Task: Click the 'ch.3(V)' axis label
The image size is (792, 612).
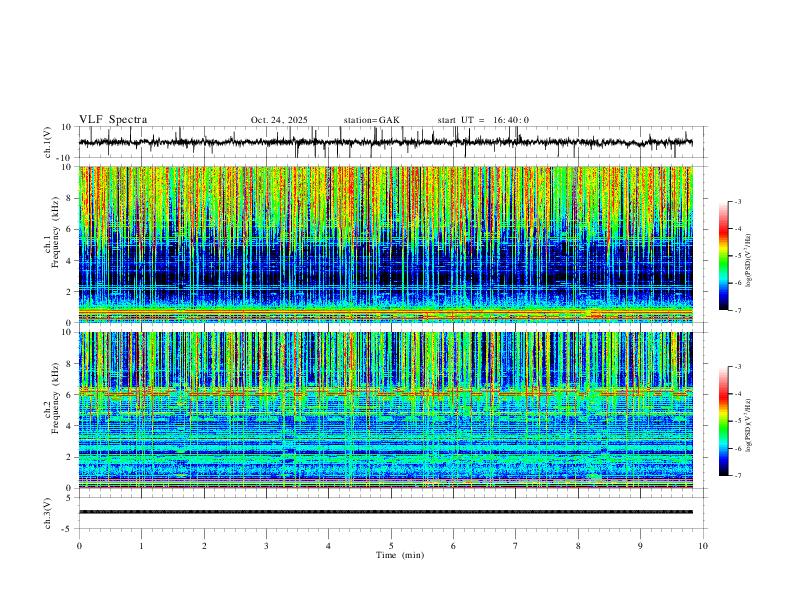Action: point(48,513)
